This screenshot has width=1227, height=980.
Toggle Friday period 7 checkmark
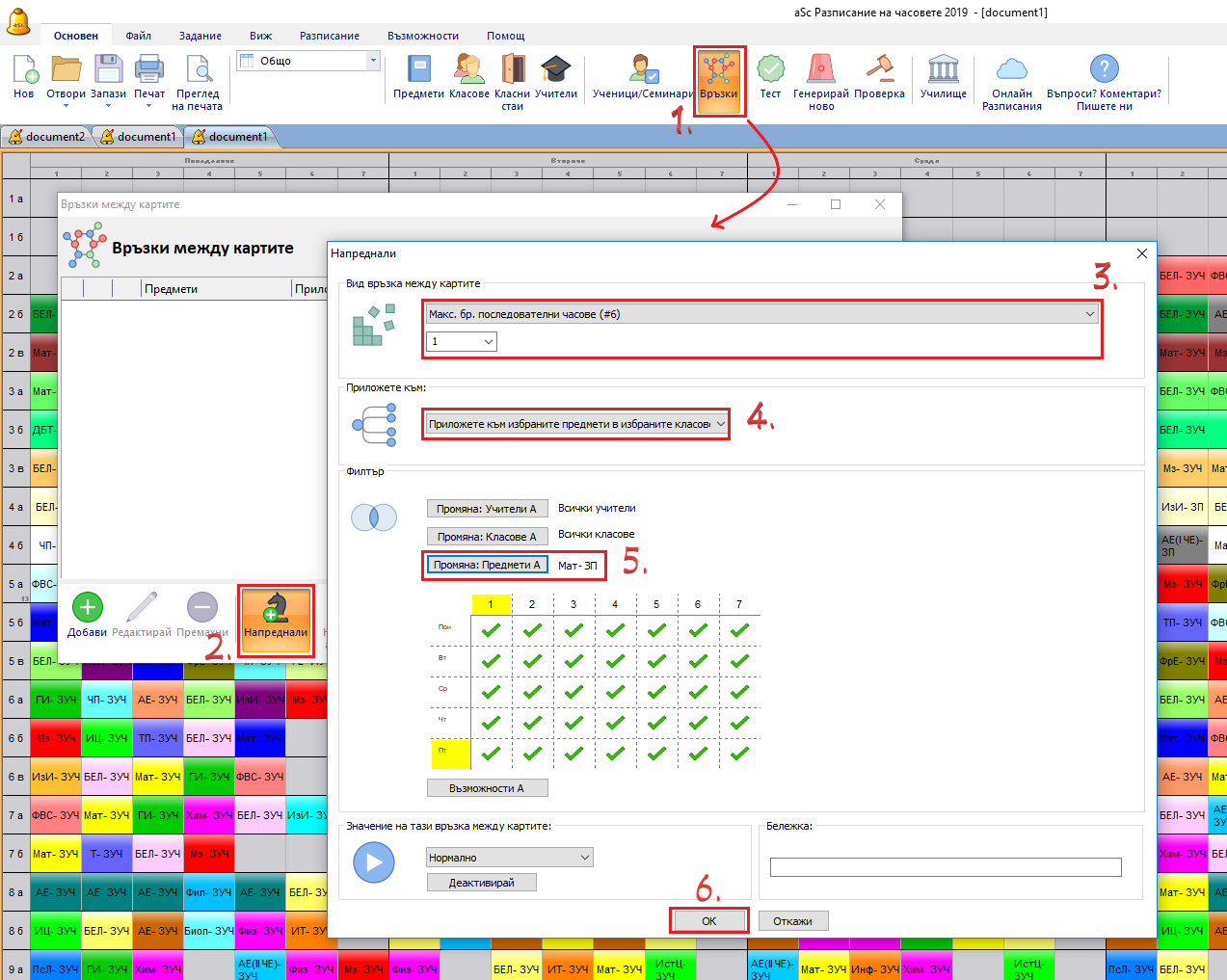739,754
